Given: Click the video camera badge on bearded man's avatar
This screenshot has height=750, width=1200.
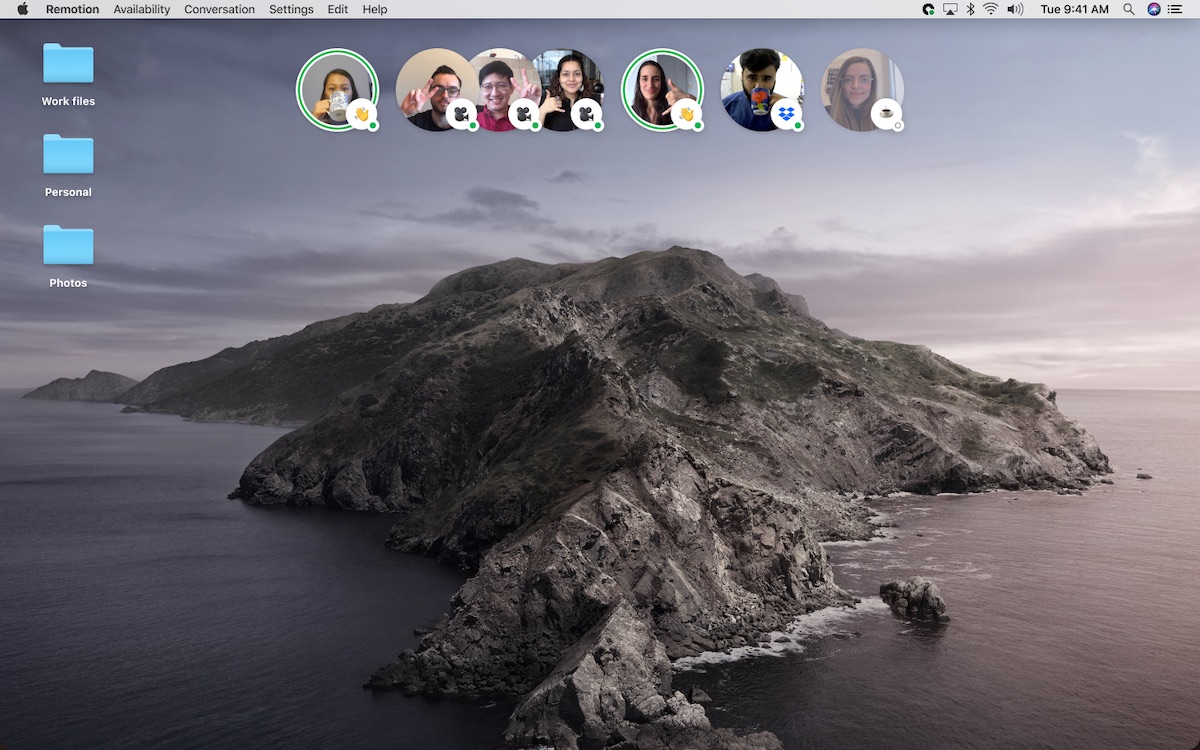Looking at the screenshot, I should point(461,114).
